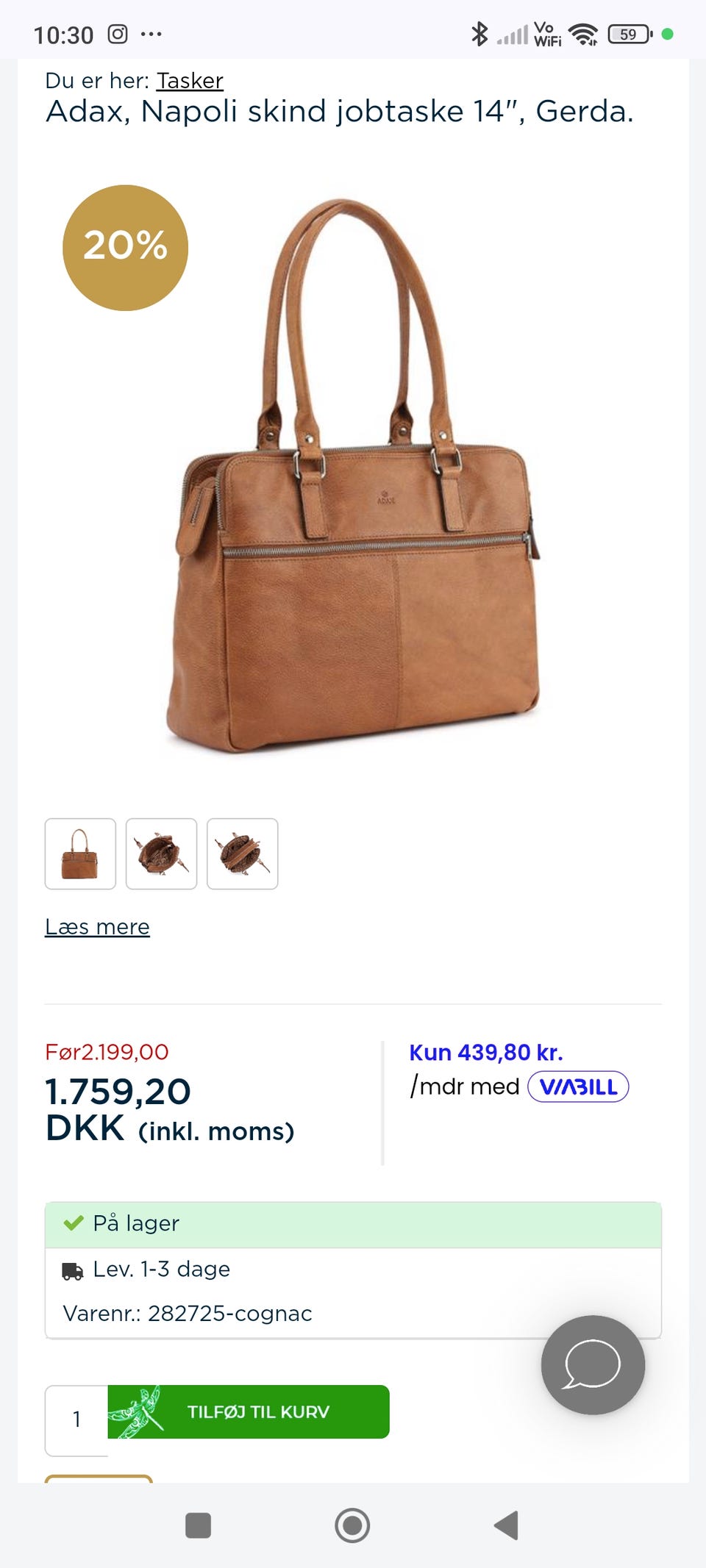Tap the Wi-Fi status icon
This screenshot has height=1568, width=706.
pyautogui.click(x=584, y=34)
